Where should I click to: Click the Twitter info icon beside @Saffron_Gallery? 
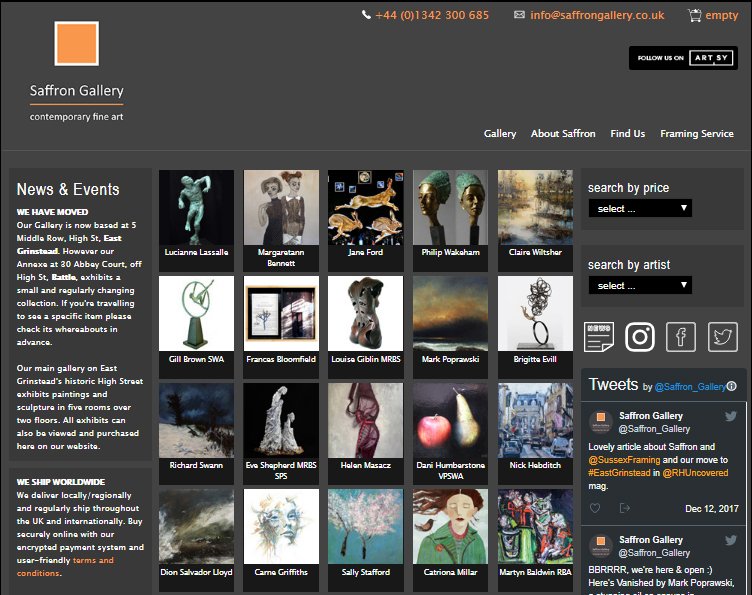[731, 386]
